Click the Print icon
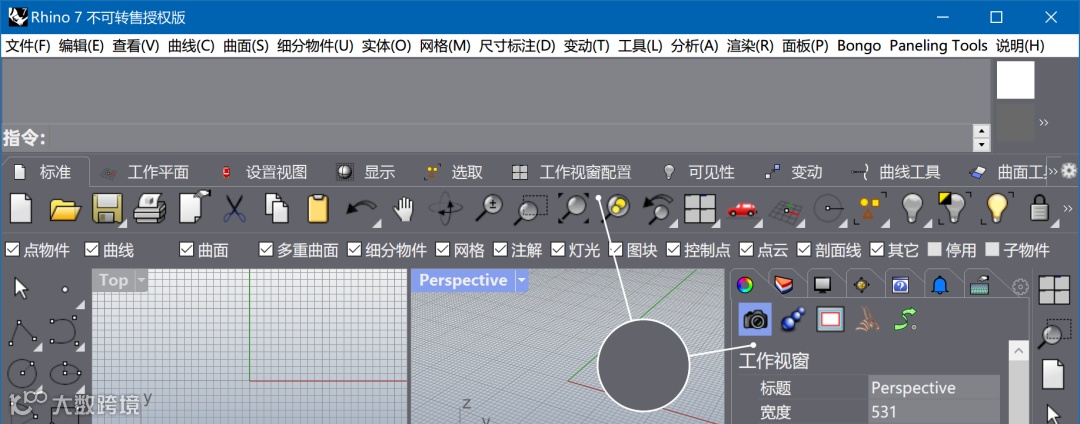This screenshot has width=1080, height=424. point(149,208)
